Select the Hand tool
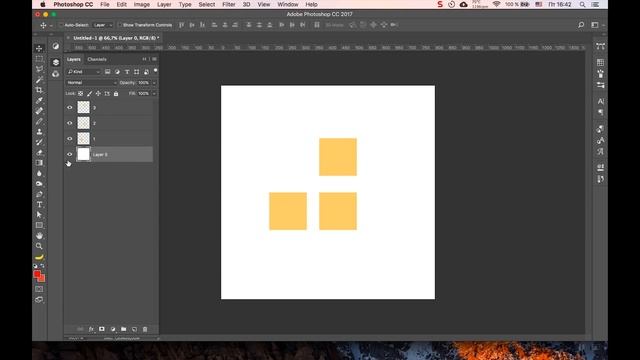640x360 pixels. [39, 236]
